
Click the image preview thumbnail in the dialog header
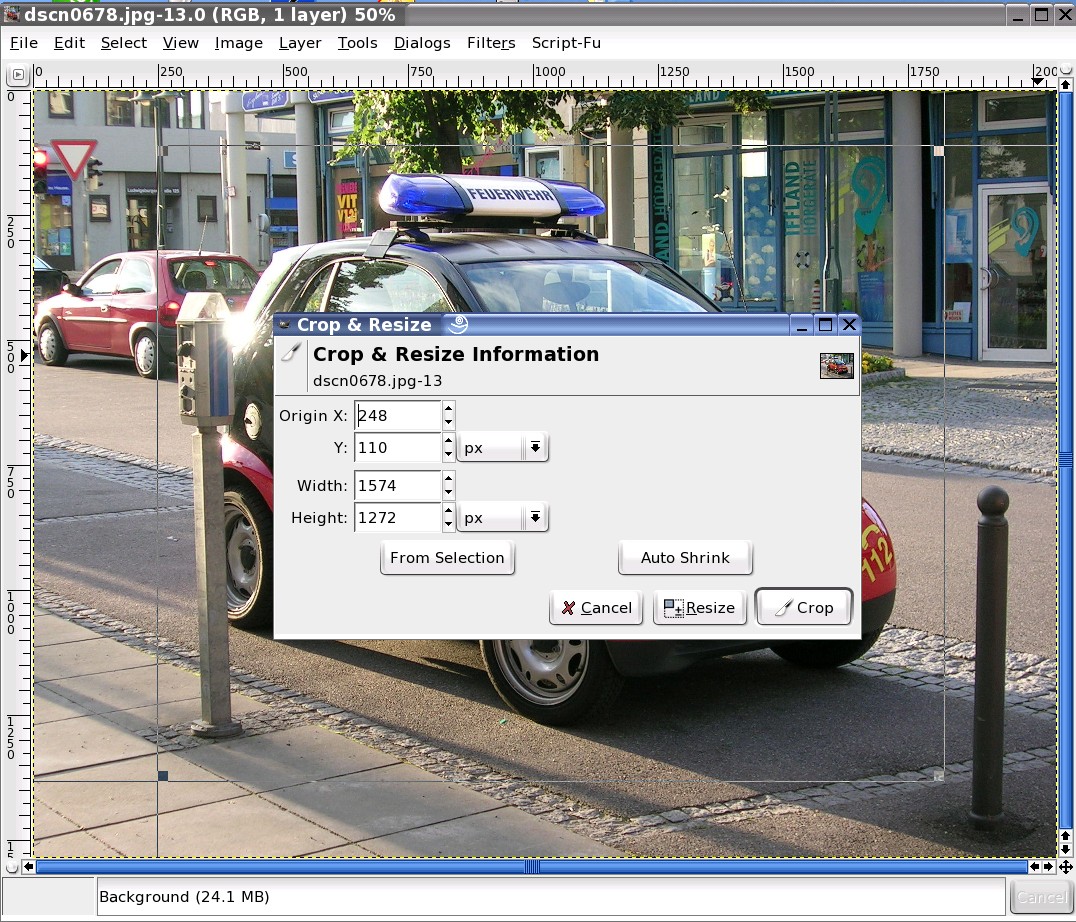pos(836,366)
